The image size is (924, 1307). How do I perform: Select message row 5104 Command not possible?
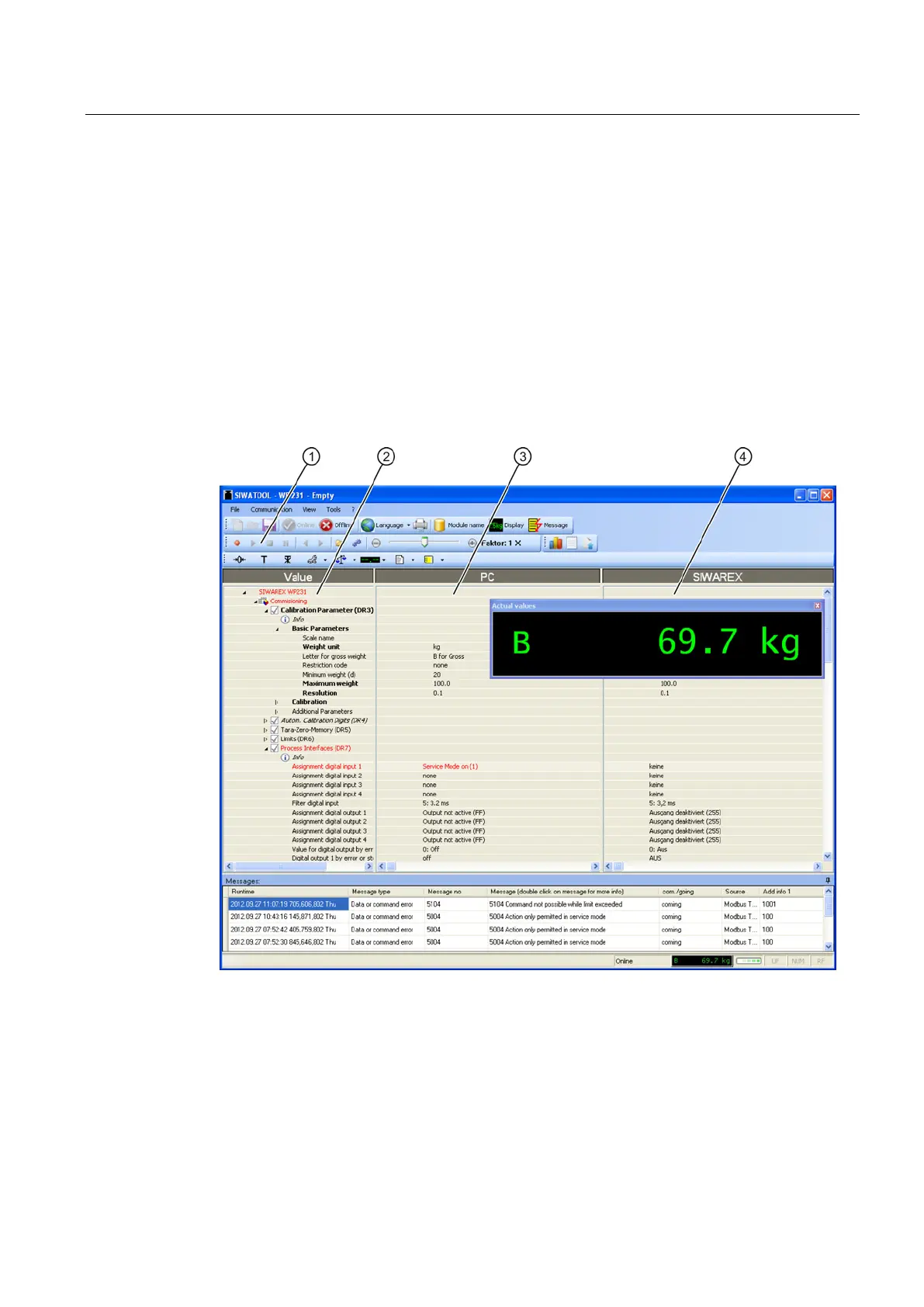[525, 904]
